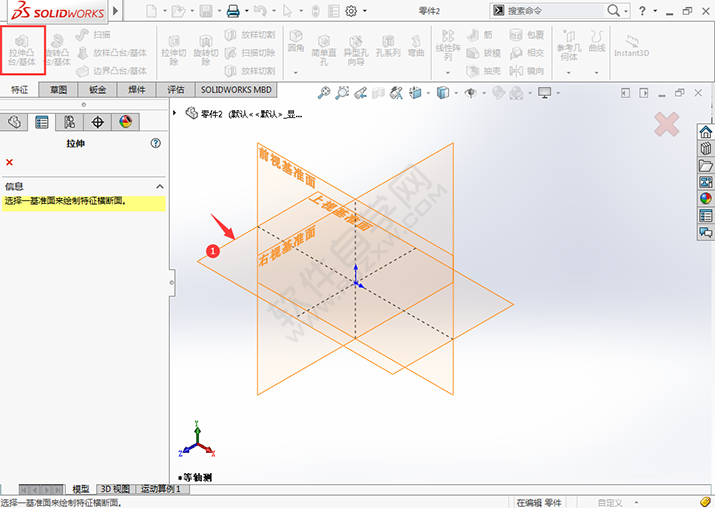Image resolution: width=715 pixels, height=508 pixels.
Task: Open the ConfigurationManager panel tab
Action: click(x=69, y=122)
